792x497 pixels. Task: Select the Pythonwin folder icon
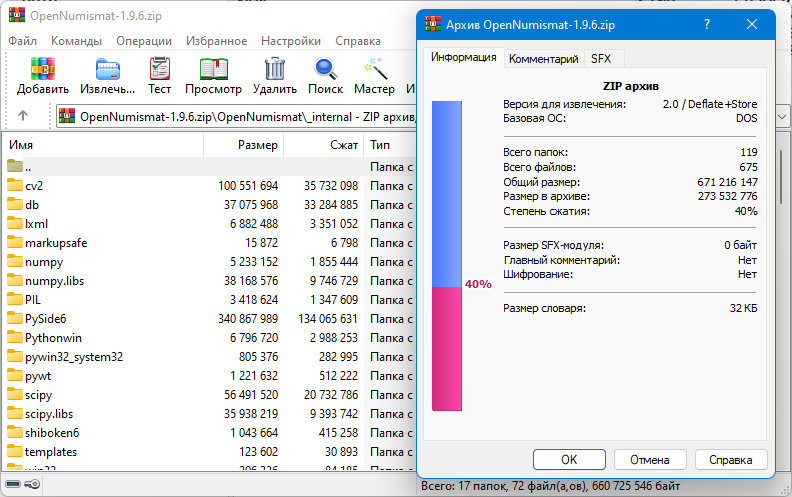point(15,337)
